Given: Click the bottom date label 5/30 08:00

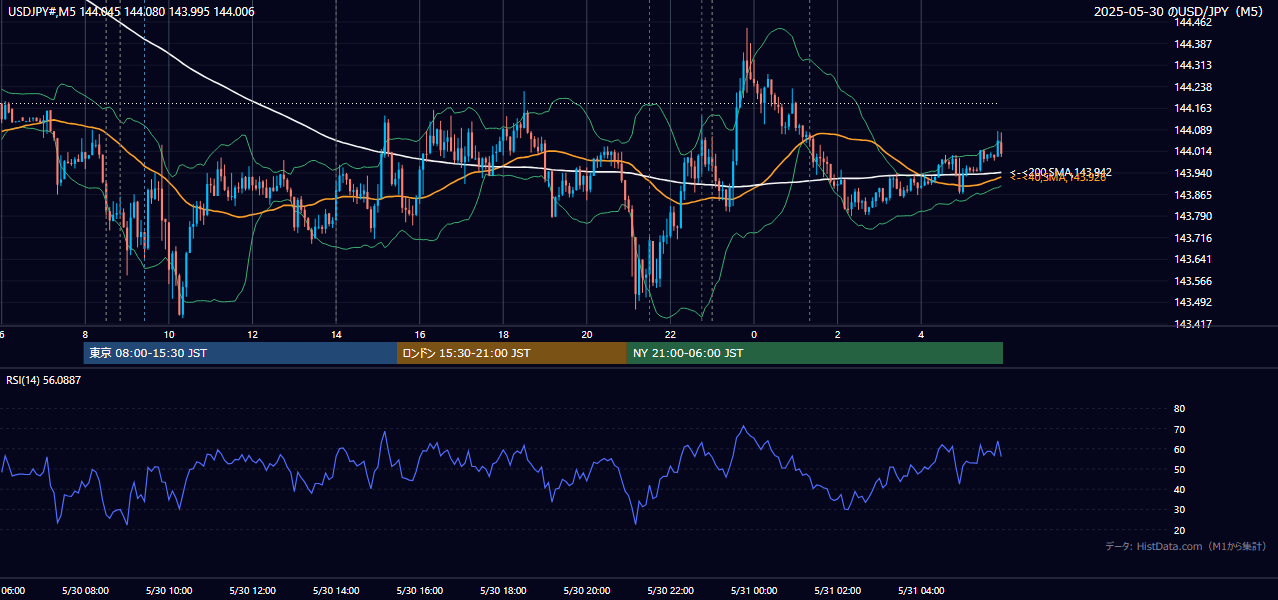Looking at the screenshot, I should [85, 591].
